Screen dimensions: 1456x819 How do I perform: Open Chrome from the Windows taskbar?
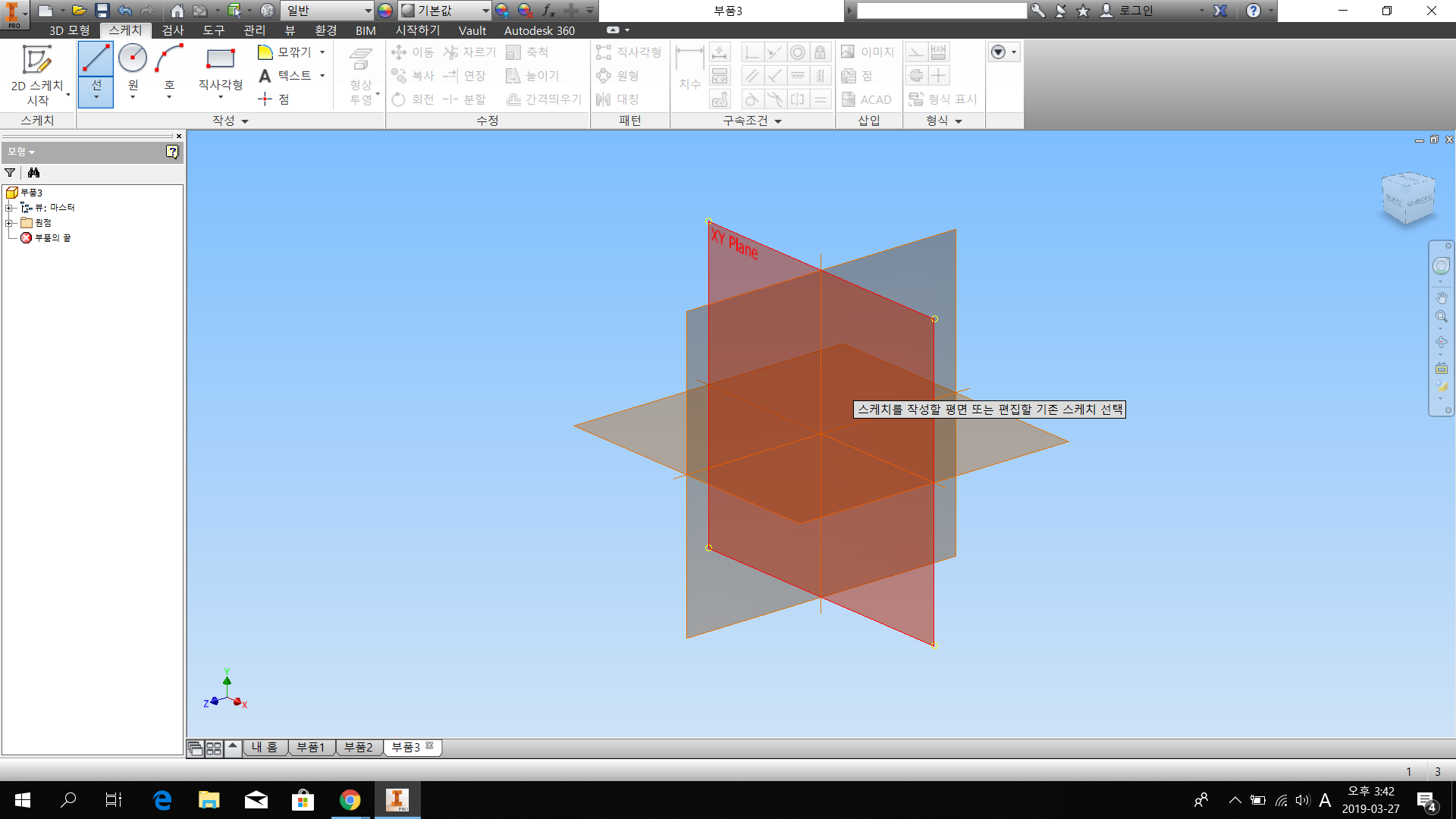pos(350,800)
